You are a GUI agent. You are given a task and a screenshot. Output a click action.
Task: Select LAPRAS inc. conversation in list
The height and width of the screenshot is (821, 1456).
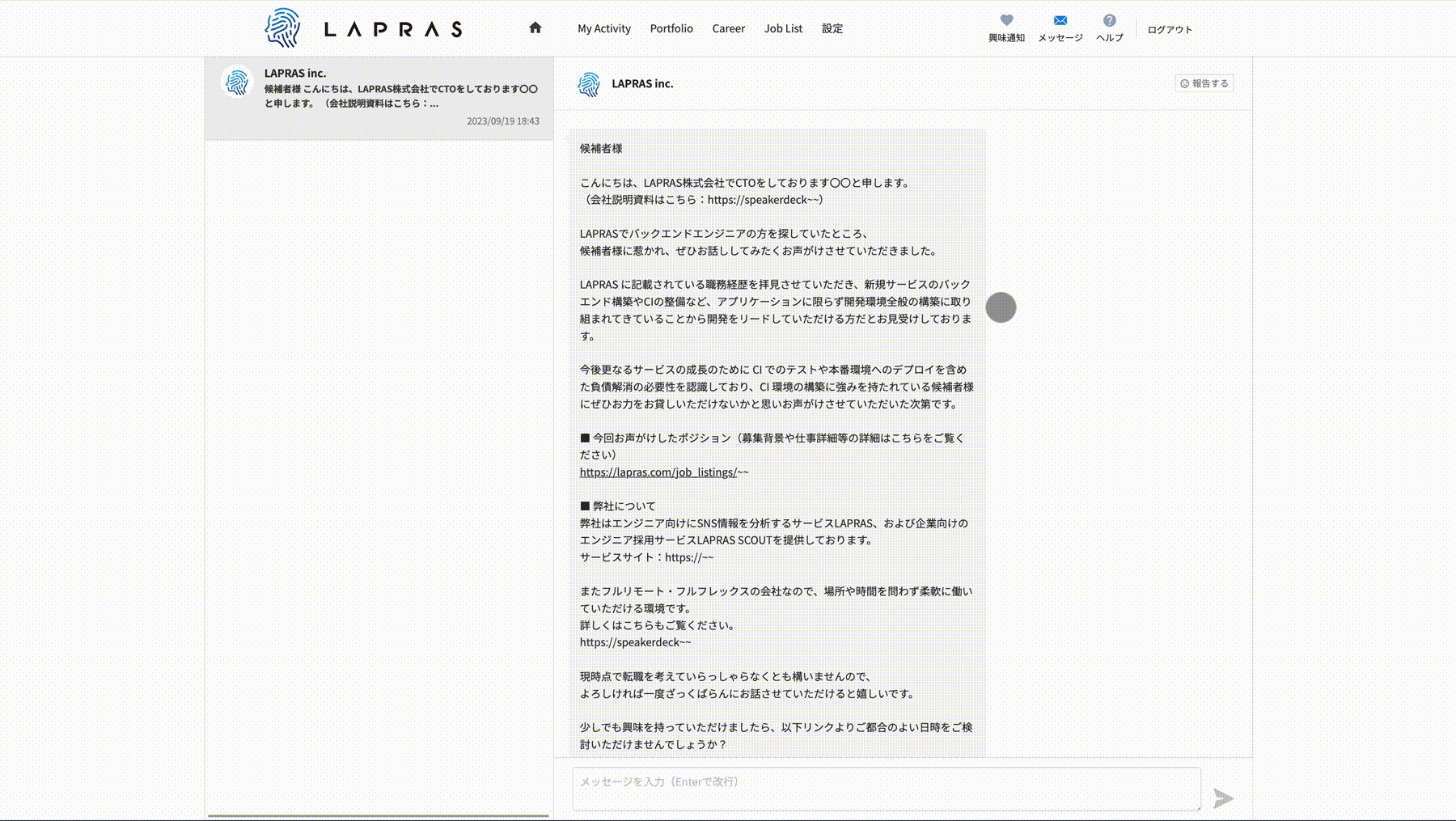379,98
